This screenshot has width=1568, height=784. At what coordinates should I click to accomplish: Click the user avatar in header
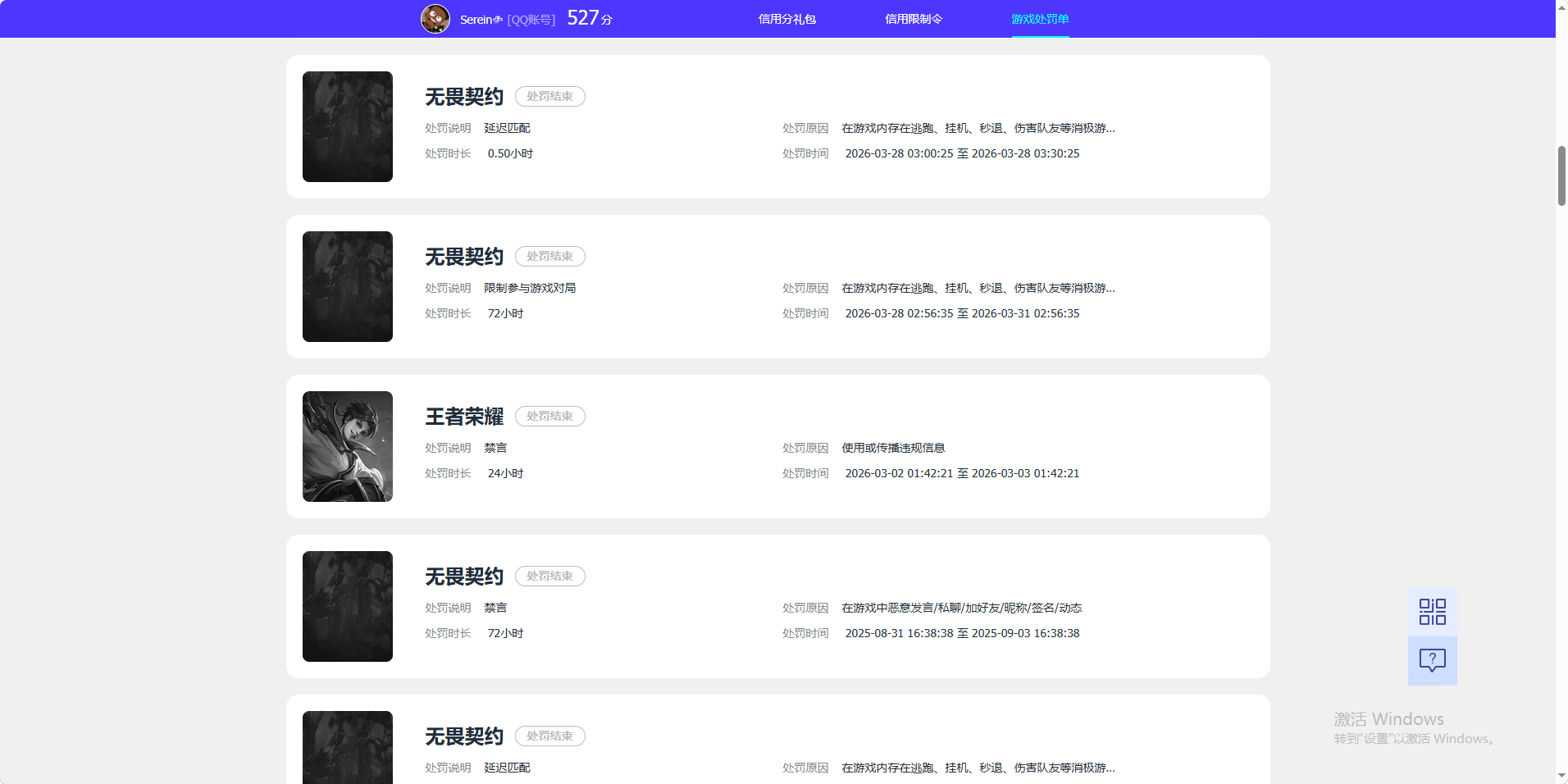tap(435, 19)
